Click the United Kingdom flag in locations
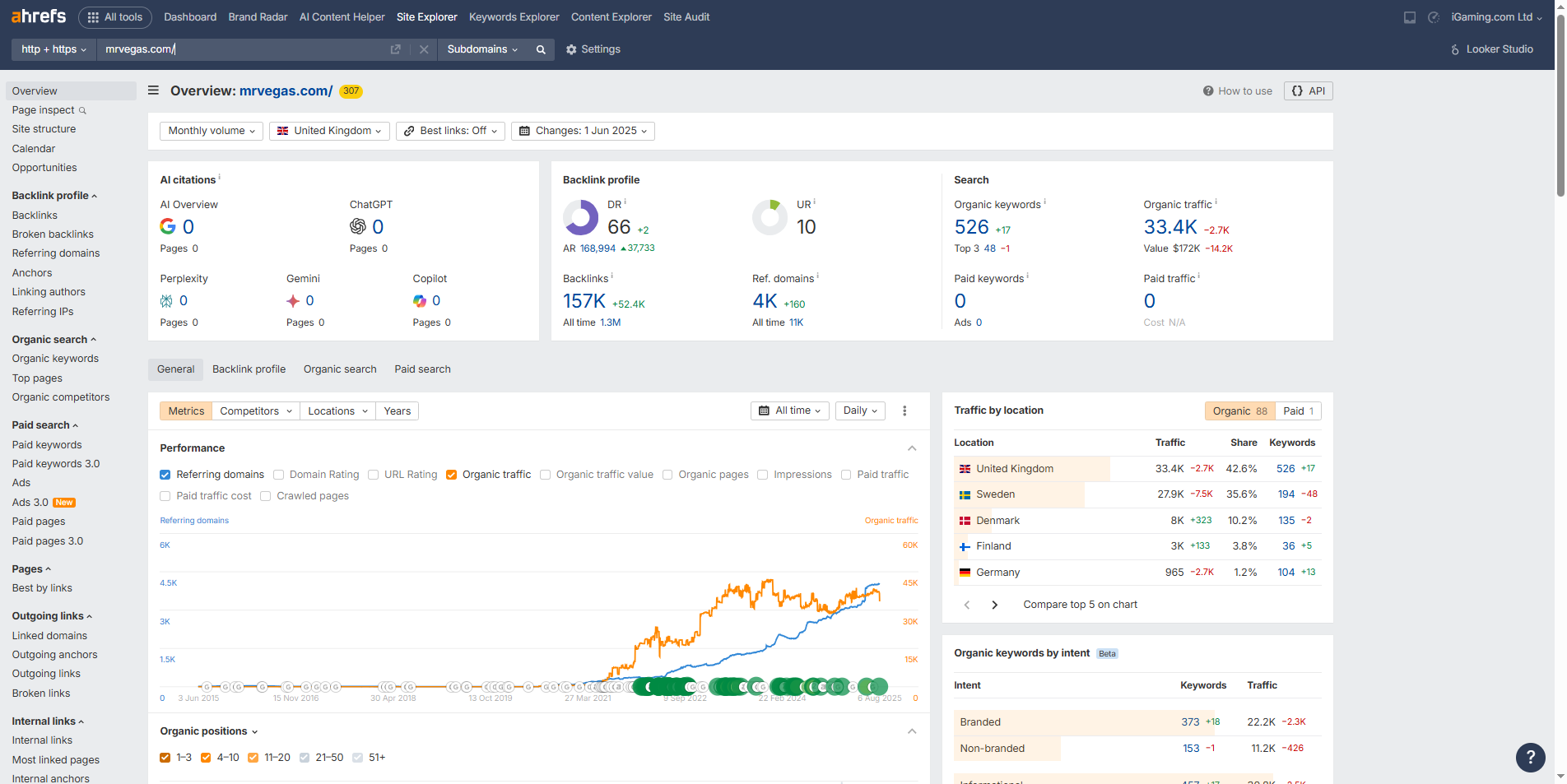The image size is (1567, 784). (965, 469)
